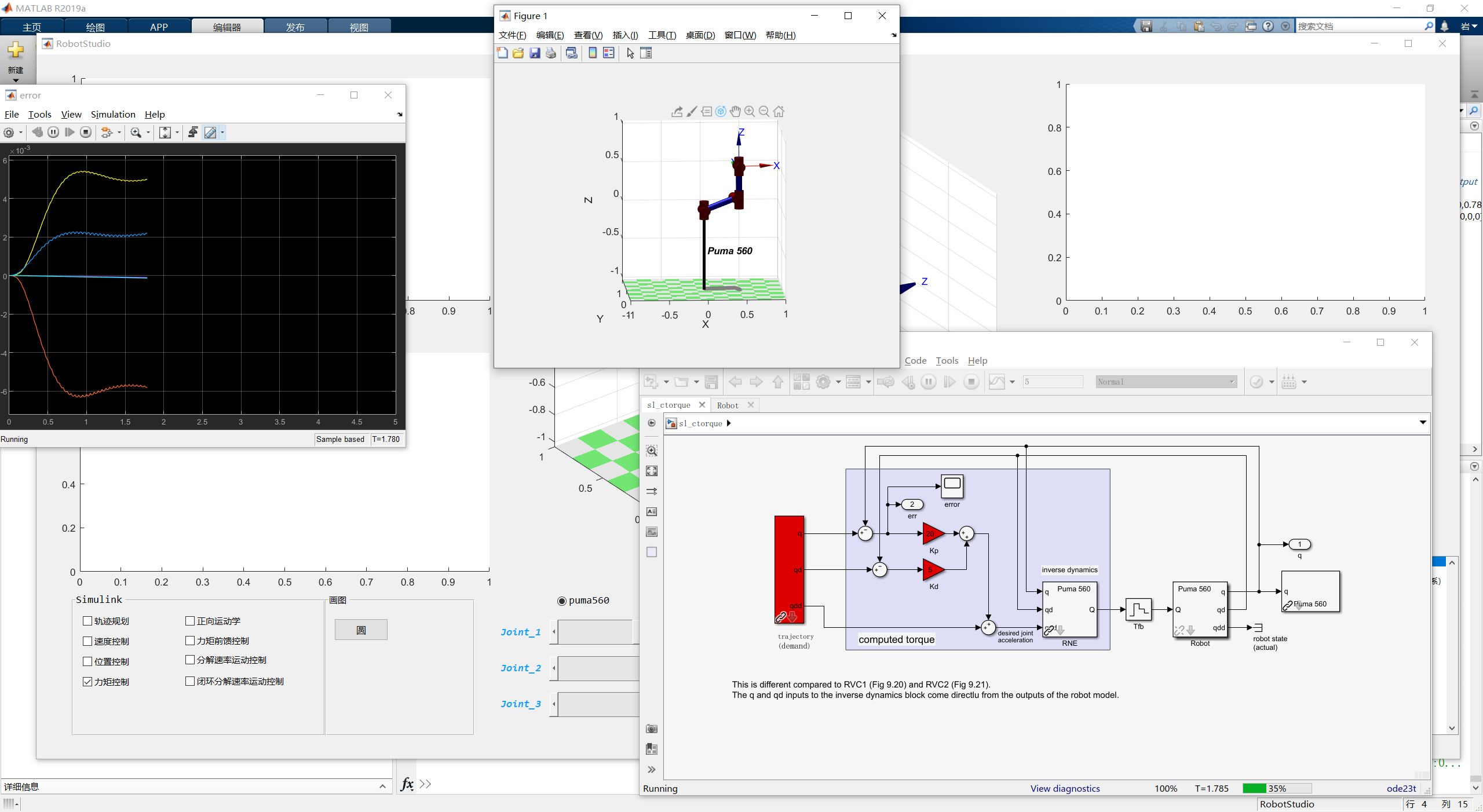Step forward in error scope toolbar
Screen dimensions: 1483x812
click(70, 132)
